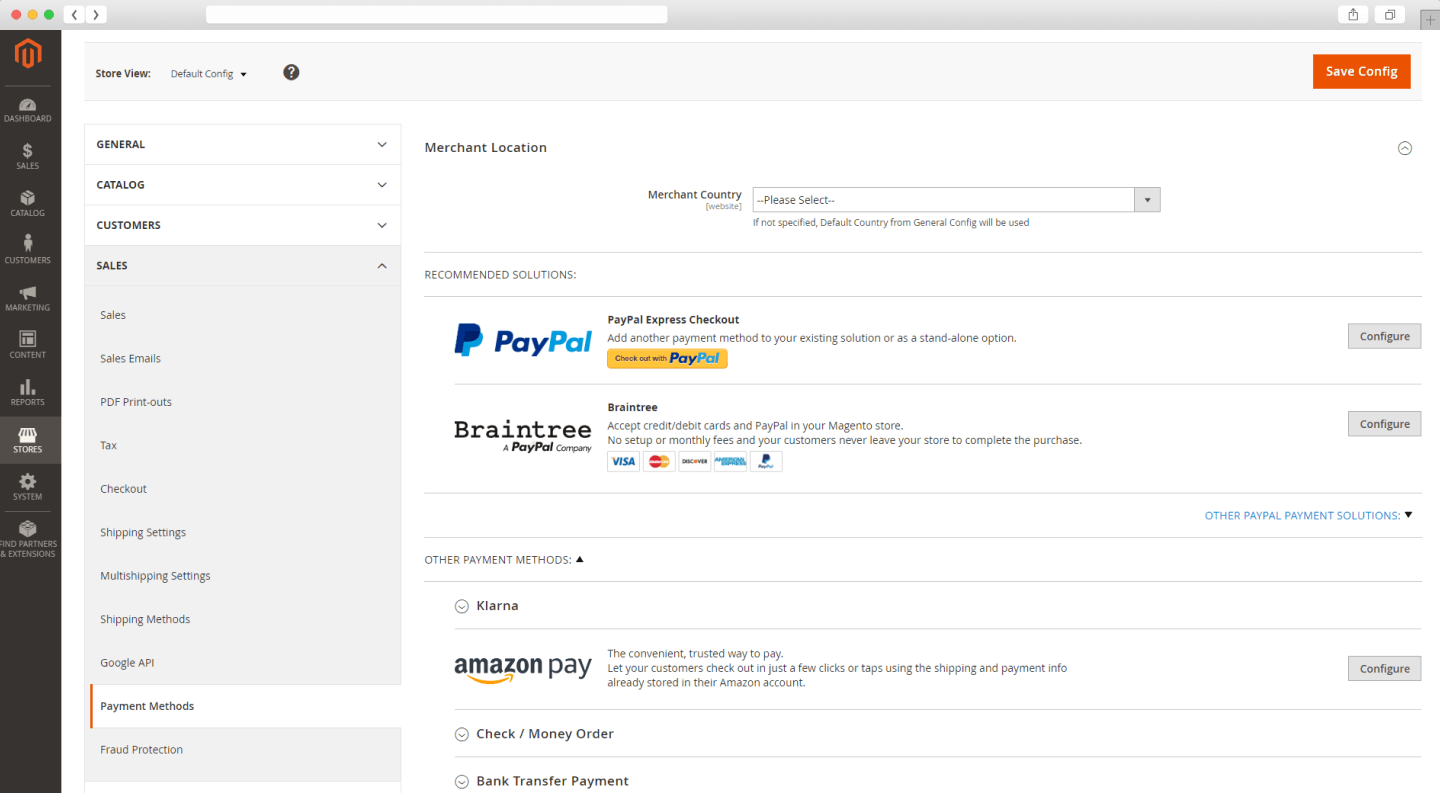Select Fraud Protection settings
The width and height of the screenshot is (1440, 793).
(141, 750)
